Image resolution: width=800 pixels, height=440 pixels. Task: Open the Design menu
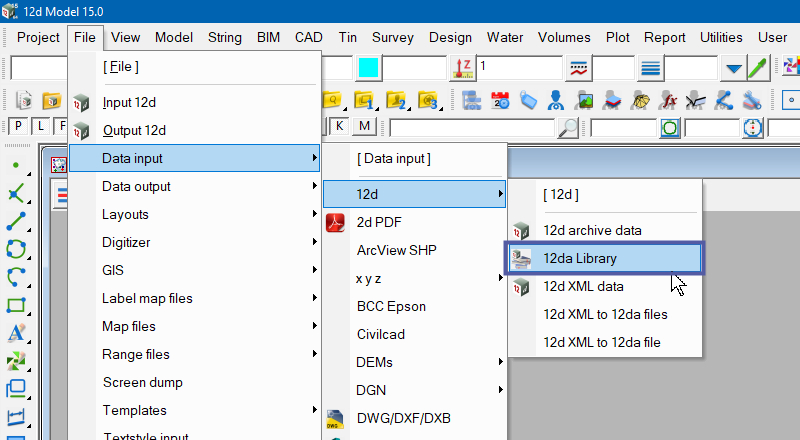point(450,38)
